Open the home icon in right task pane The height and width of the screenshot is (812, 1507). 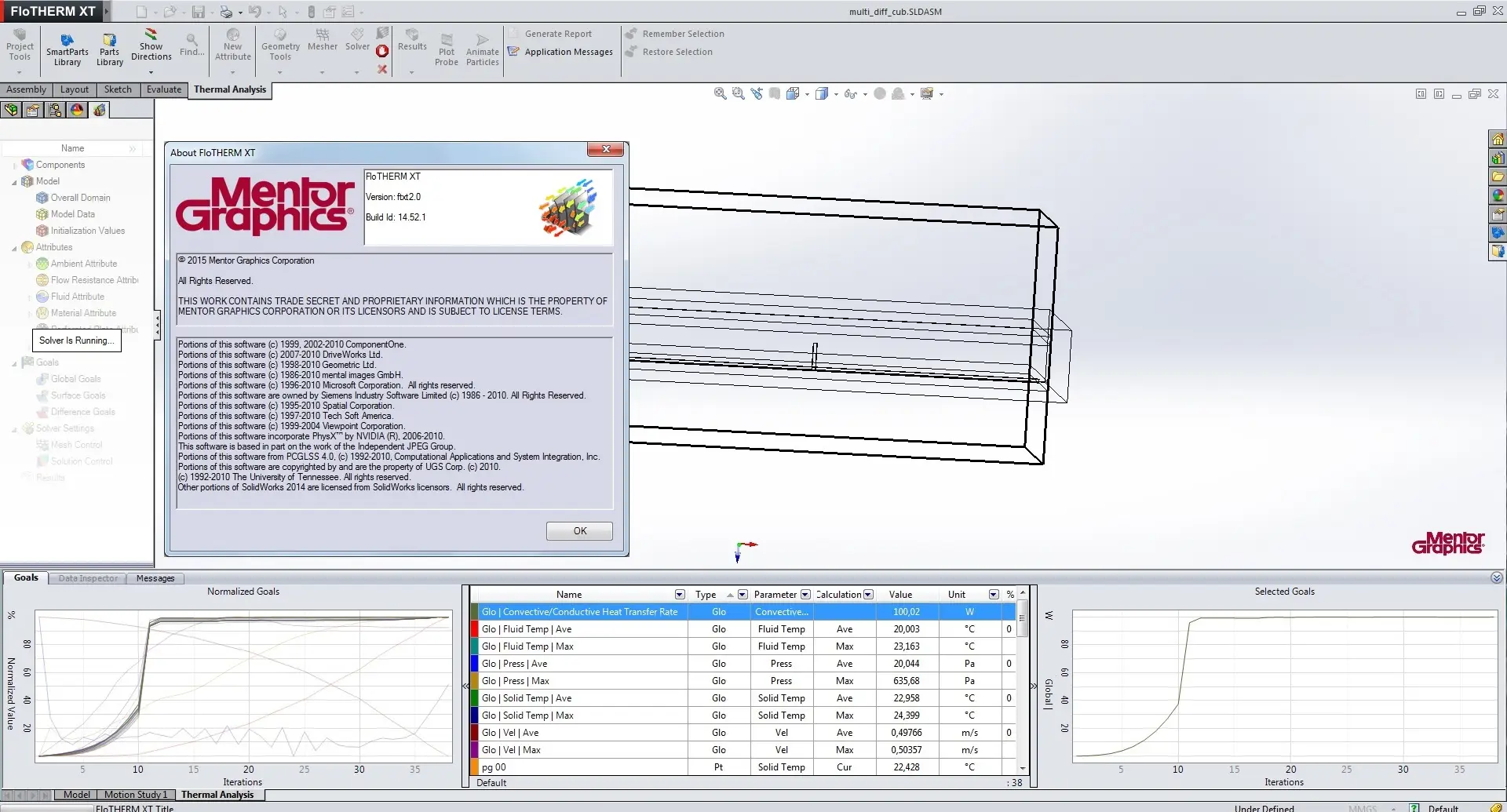[x=1498, y=139]
